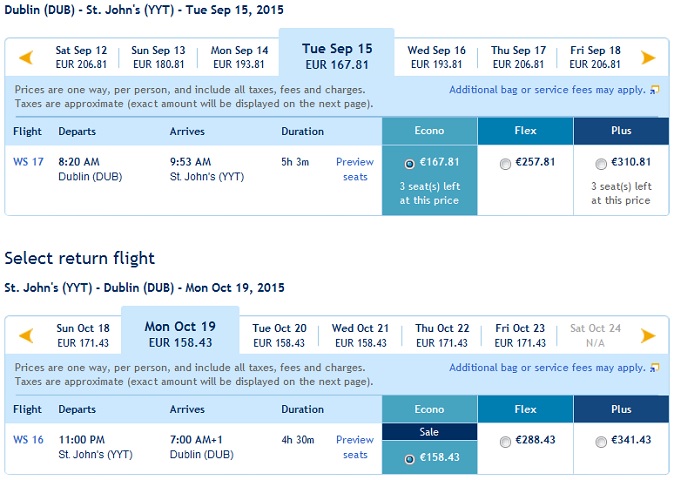The height and width of the screenshot is (480, 674).
Task: Open bag fees popup icon in return section
Action: point(655,368)
